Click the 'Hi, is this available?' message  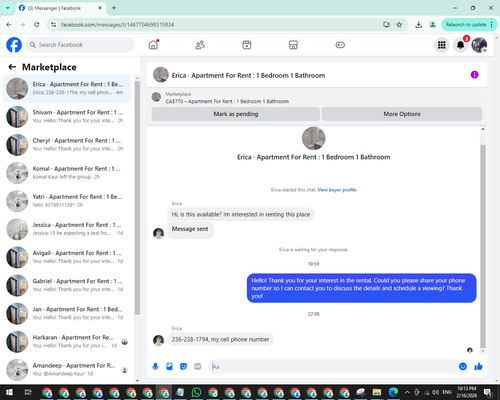pos(241,214)
